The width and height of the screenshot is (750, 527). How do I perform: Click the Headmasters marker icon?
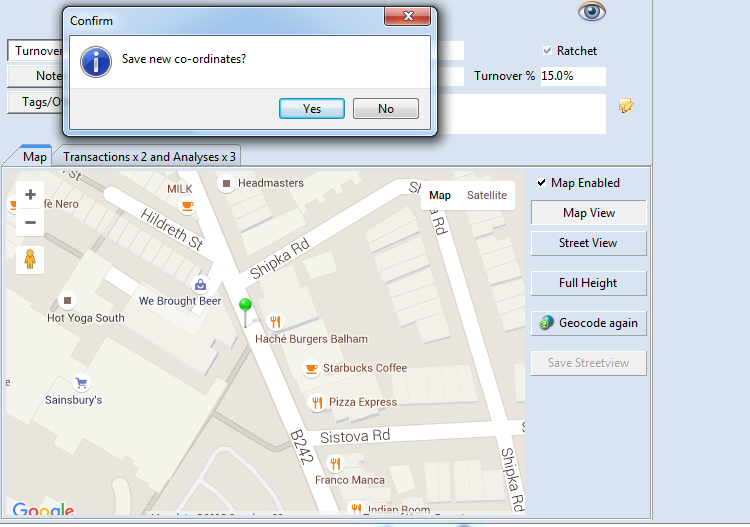(x=227, y=183)
